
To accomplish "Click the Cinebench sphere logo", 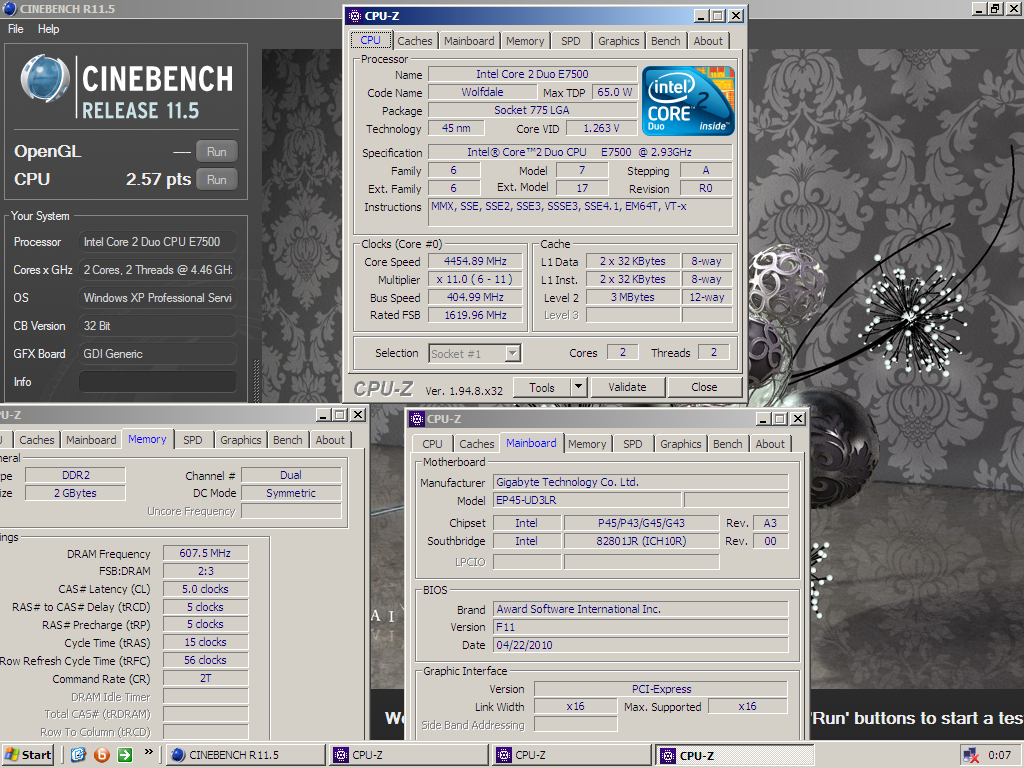I will [x=45, y=80].
